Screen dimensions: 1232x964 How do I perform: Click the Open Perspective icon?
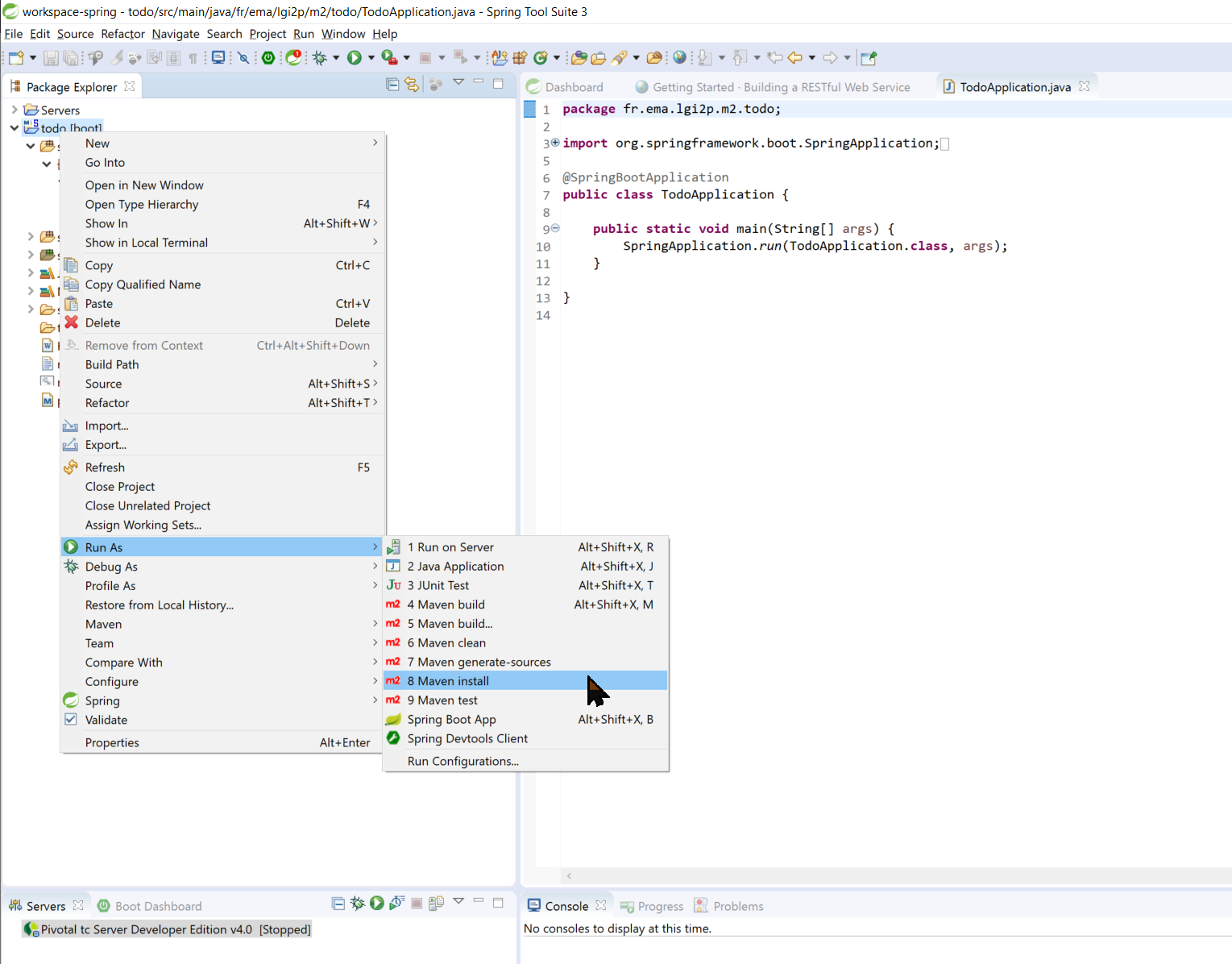[x=869, y=58]
